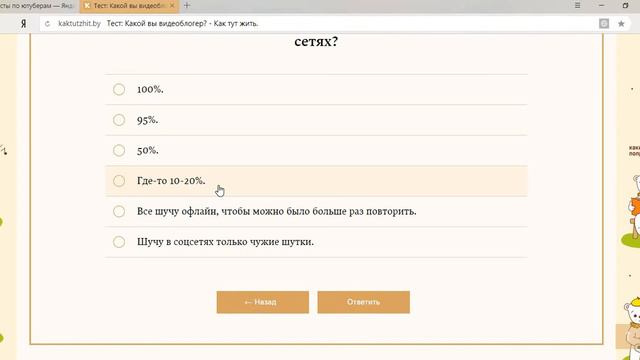Viewport: 640px width, 360px height.
Task: Click the answer text 'Где-то 10-20%.'
Action: coord(171,181)
